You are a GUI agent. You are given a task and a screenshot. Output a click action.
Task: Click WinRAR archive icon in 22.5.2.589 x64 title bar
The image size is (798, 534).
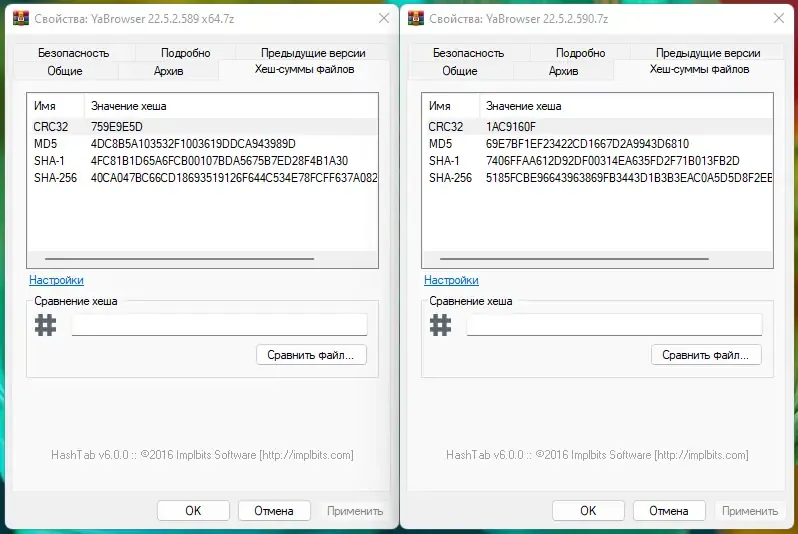pyautogui.click(x=21, y=18)
